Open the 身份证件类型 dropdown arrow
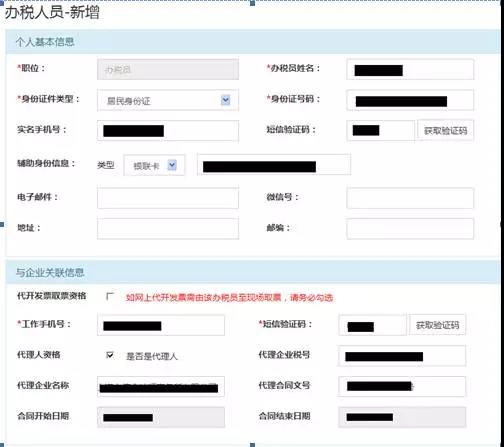This screenshot has width=504, height=447. tap(226, 100)
